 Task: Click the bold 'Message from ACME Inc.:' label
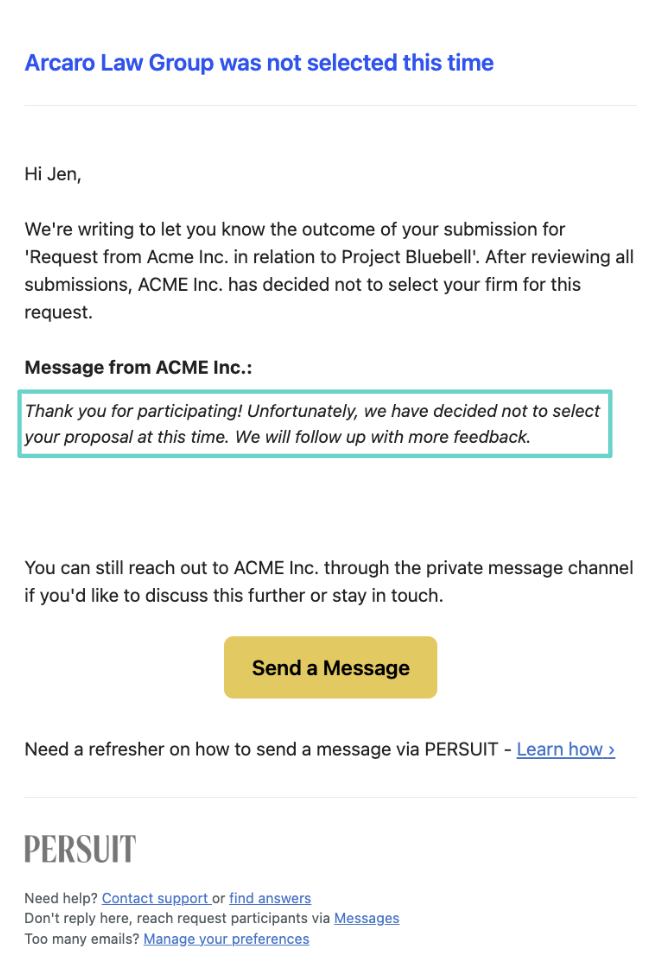(138, 368)
